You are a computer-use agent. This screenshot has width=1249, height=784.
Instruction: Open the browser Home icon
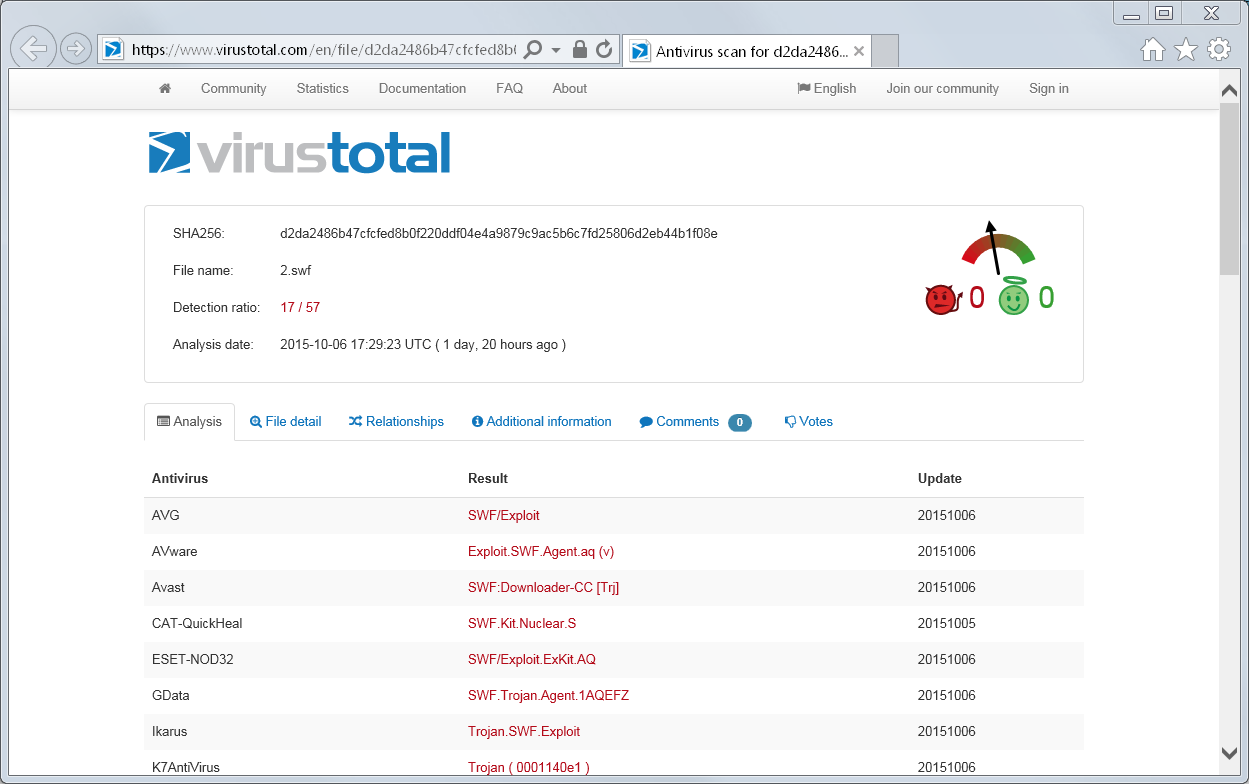point(1153,49)
